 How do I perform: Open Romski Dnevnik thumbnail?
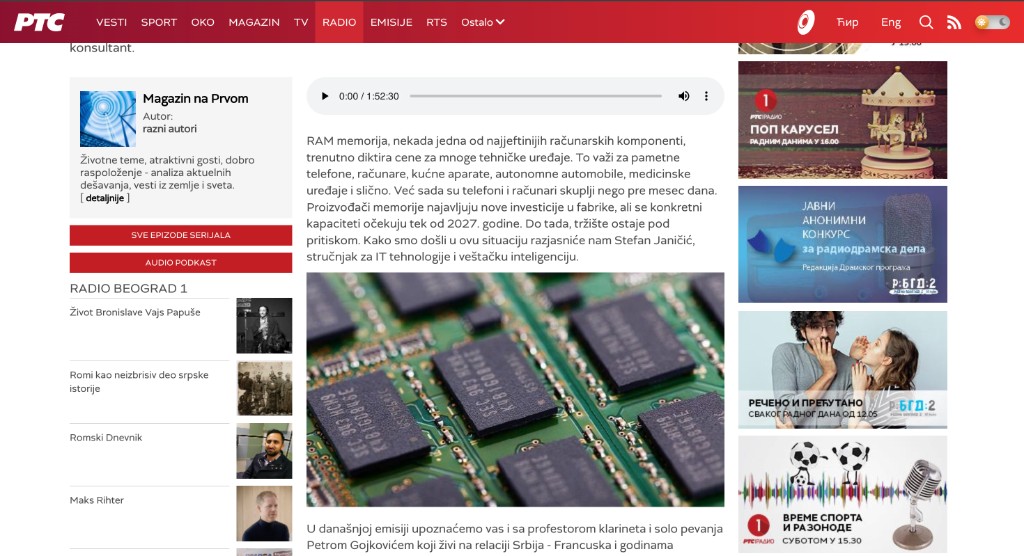264,451
